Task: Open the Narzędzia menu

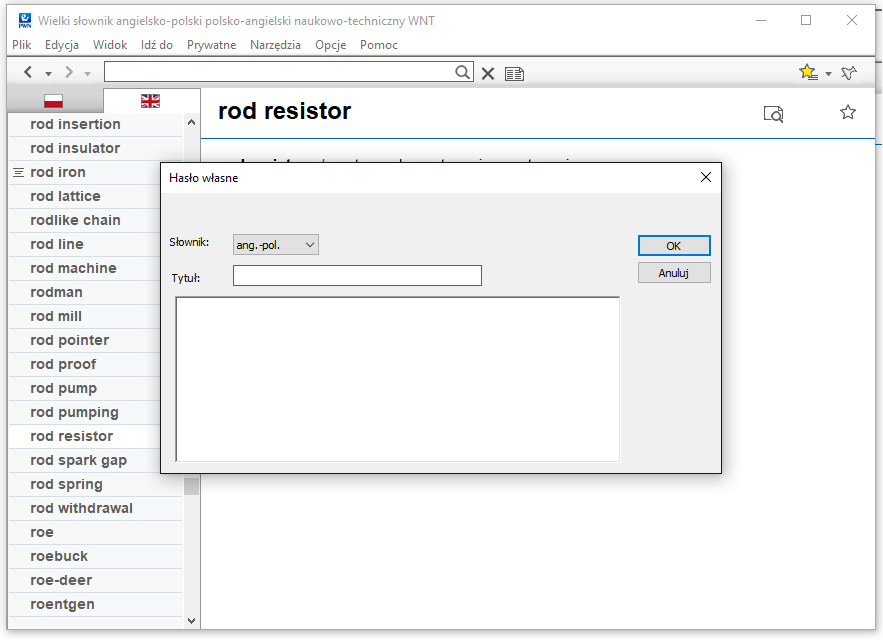Action: click(x=275, y=45)
